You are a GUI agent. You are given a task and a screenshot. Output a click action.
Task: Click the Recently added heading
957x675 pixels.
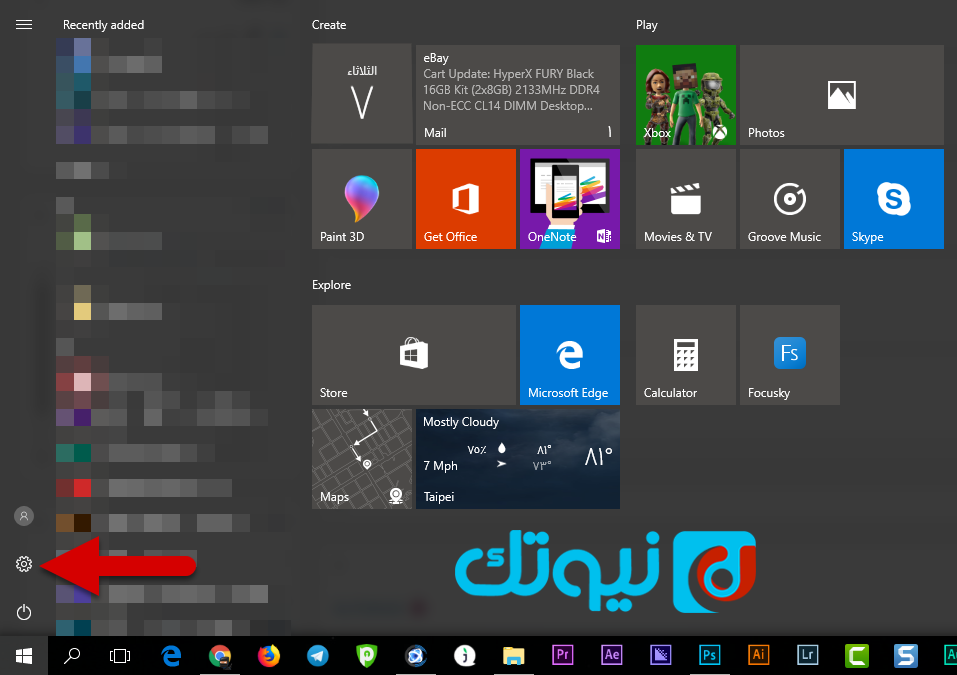coord(104,25)
